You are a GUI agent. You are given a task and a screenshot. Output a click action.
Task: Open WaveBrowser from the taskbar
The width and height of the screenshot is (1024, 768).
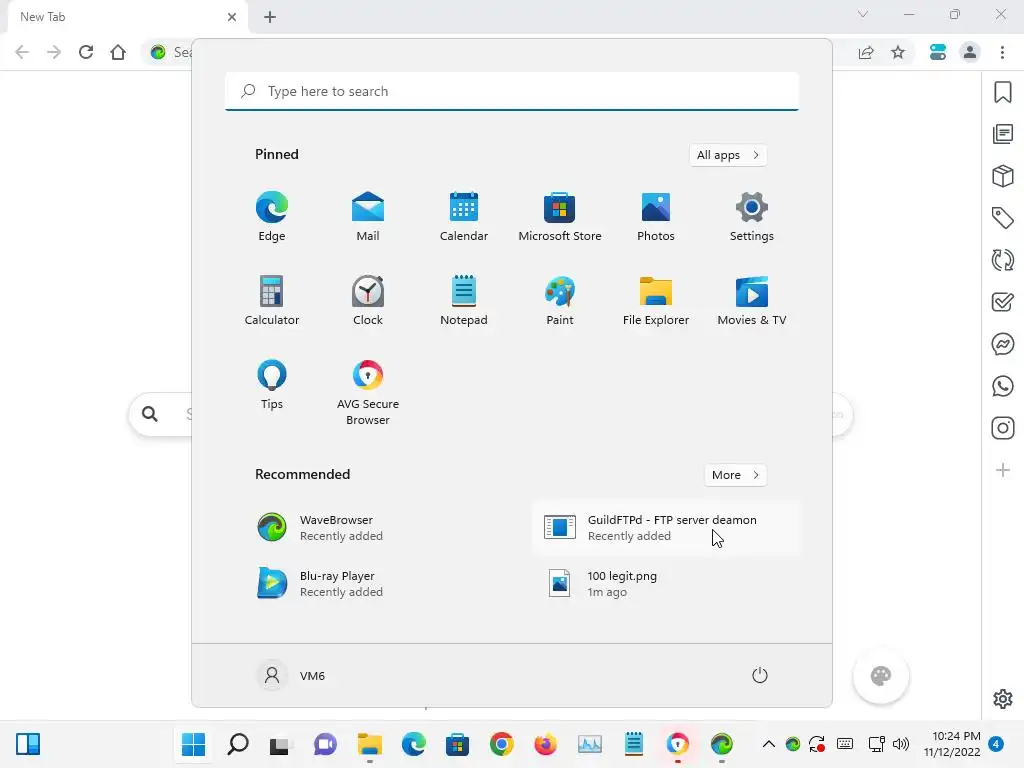click(x=722, y=744)
